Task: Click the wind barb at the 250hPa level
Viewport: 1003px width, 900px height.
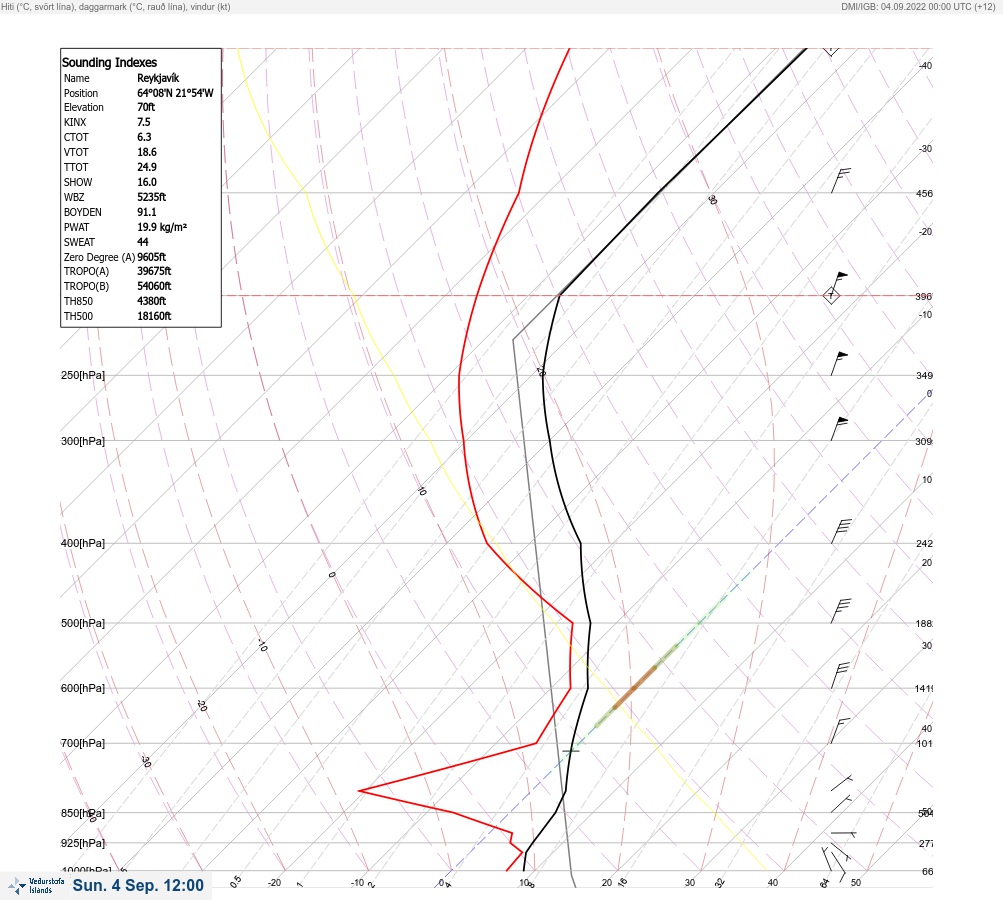Action: (x=839, y=363)
